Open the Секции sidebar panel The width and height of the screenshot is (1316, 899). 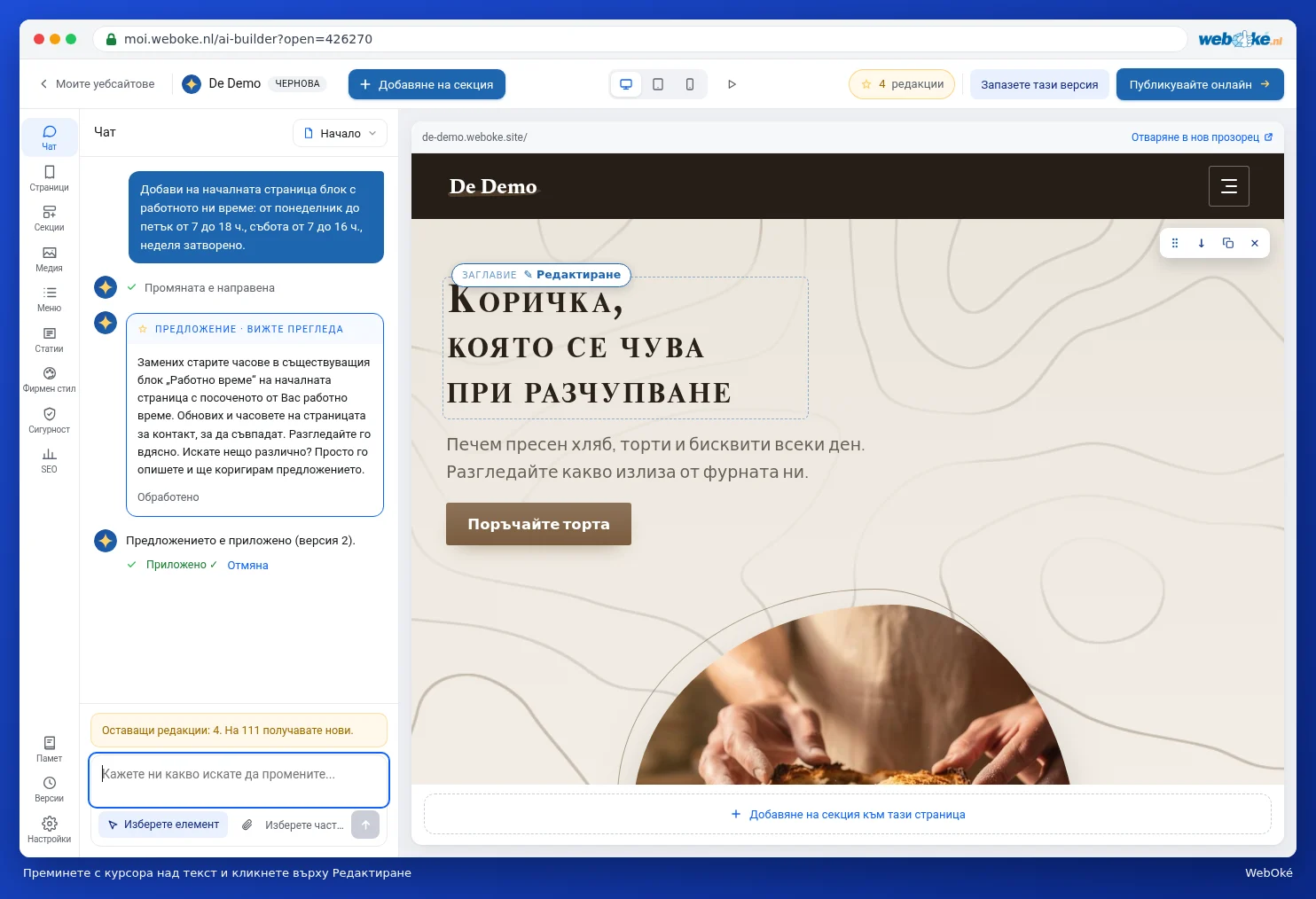pyautogui.click(x=49, y=218)
